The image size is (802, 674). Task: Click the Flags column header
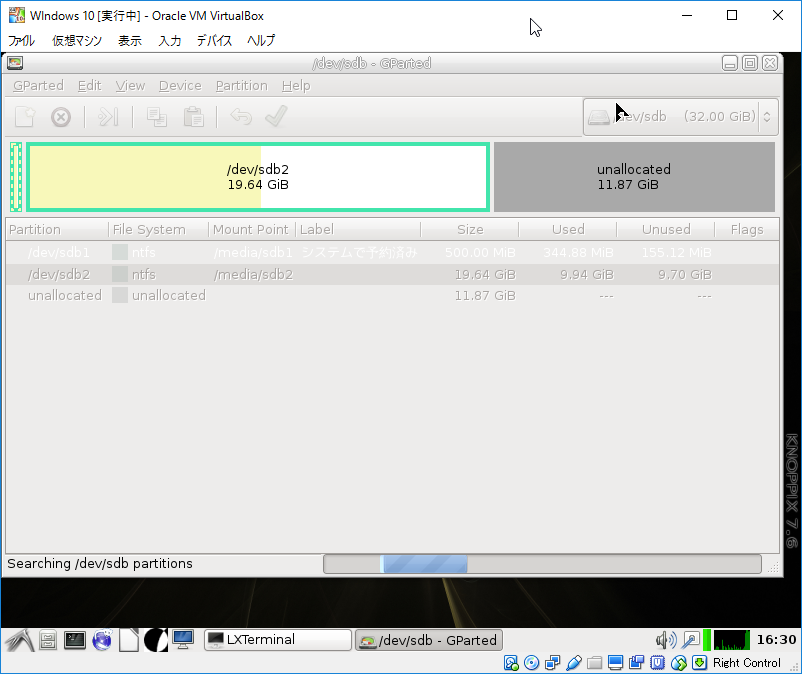(x=747, y=230)
